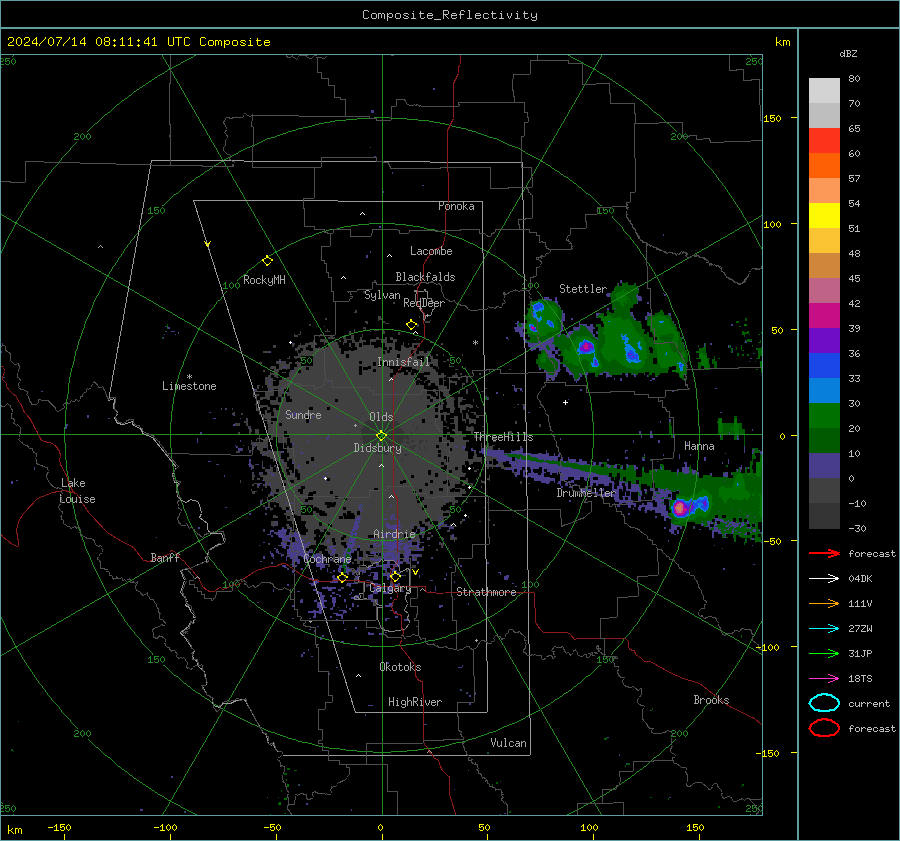Click the Brooks label

click(x=711, y=700)
